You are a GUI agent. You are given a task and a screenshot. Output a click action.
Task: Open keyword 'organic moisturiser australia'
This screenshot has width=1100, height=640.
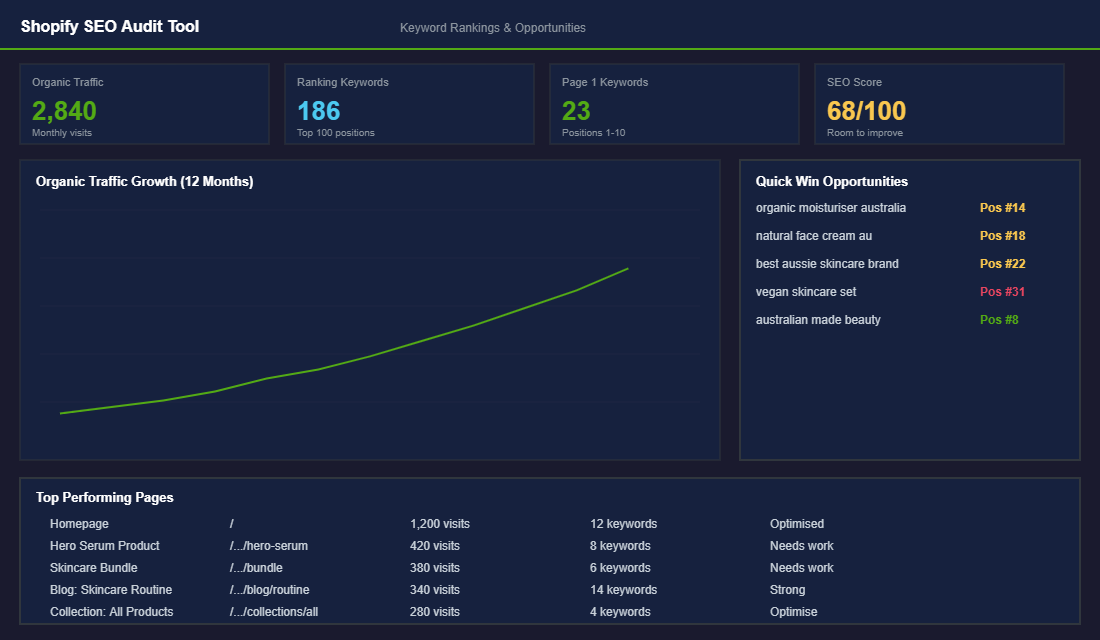pos(831,207)
